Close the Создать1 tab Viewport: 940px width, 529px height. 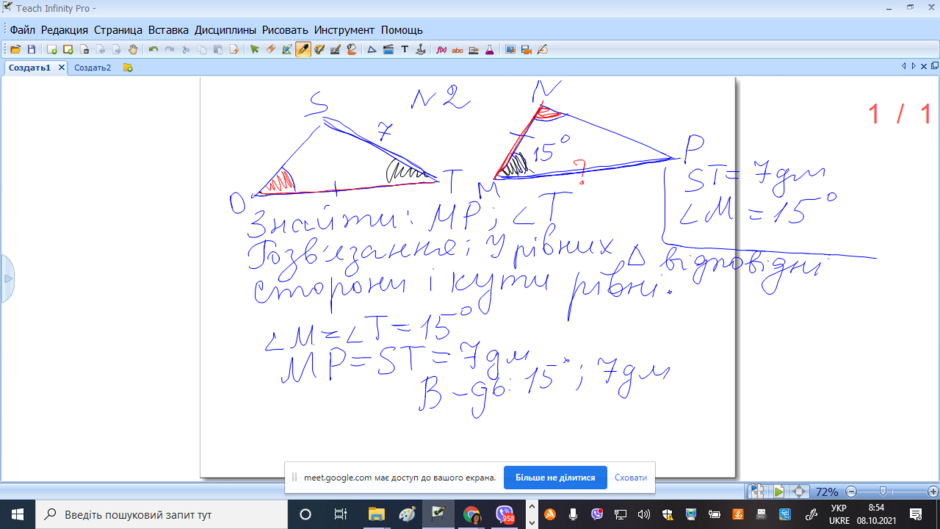pyautogui.click(x=61, y=68)
